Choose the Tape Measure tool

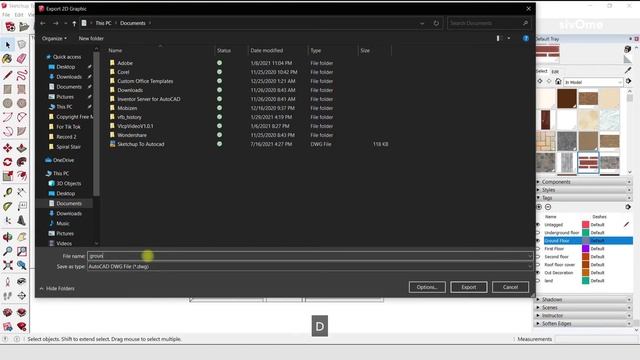click(x=7, y=192)
